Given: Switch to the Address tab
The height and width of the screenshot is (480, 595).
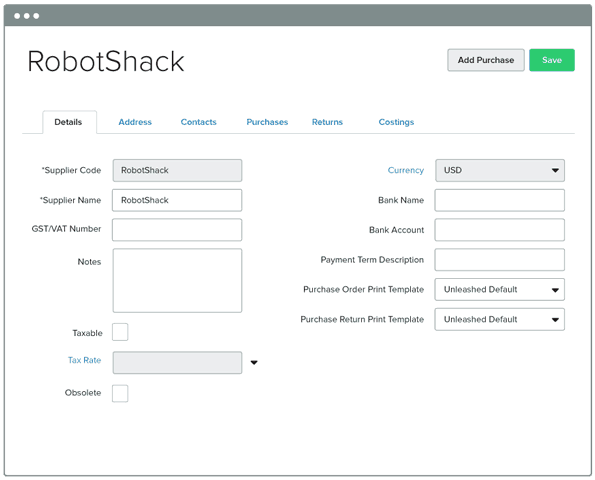Looking at the screenshot, I should (x=135, y=122).
